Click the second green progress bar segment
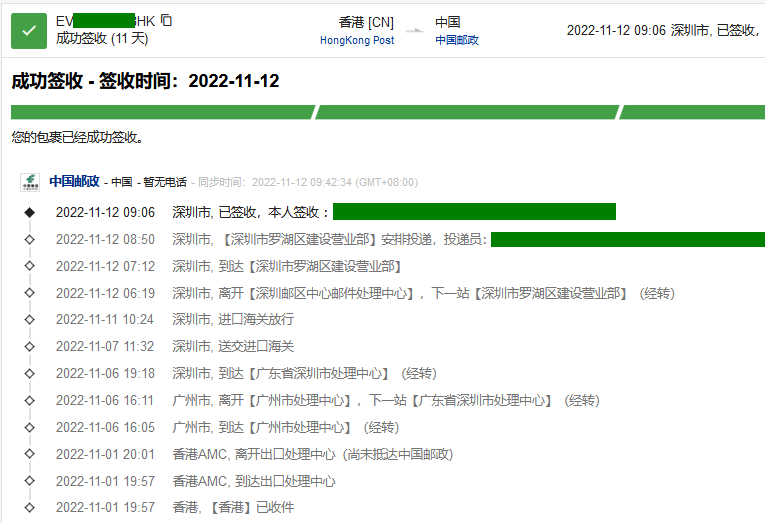This screenshot has height=523, width=765. click(466, 112)
